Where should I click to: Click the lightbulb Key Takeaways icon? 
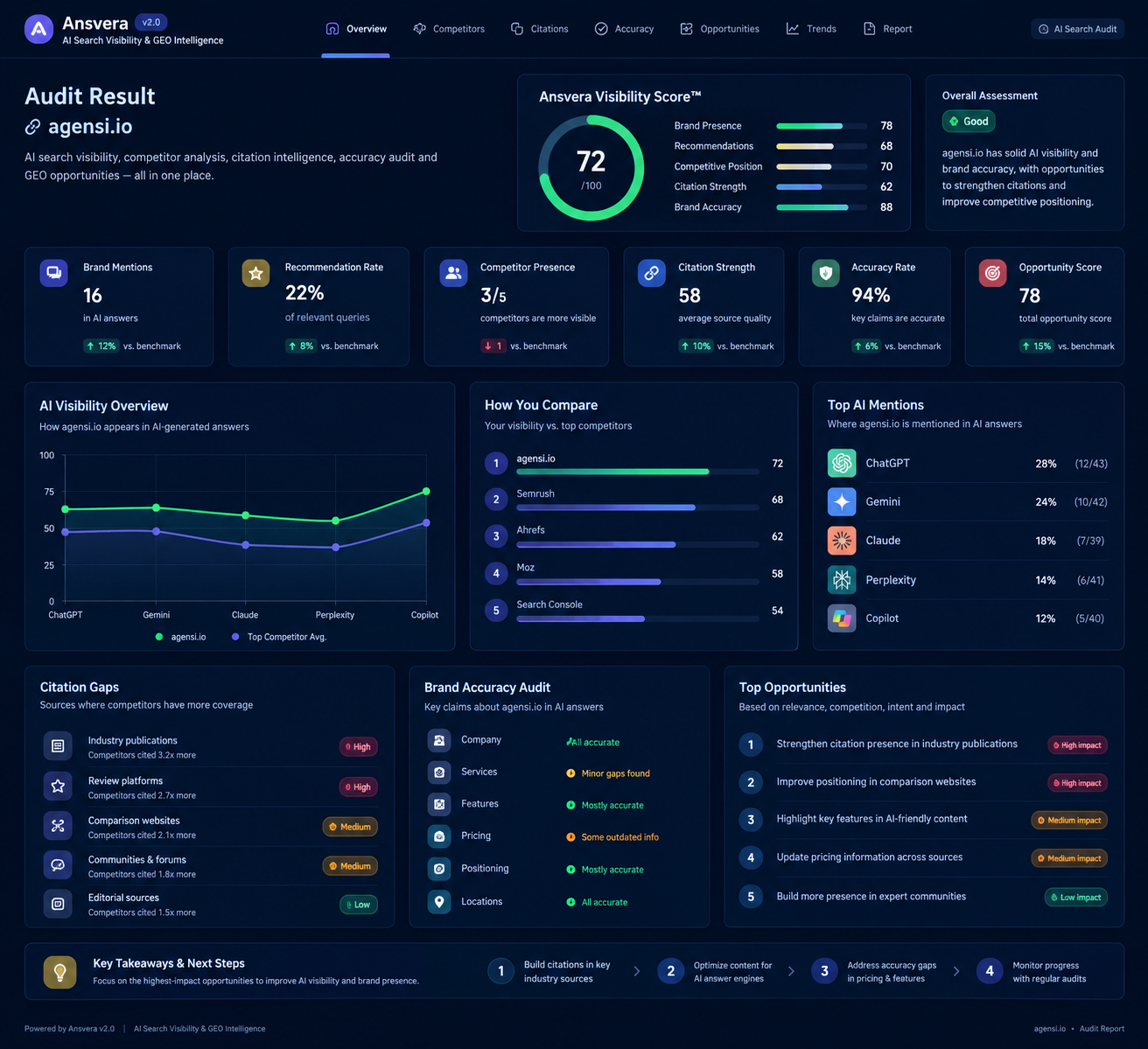pos(60,971)
